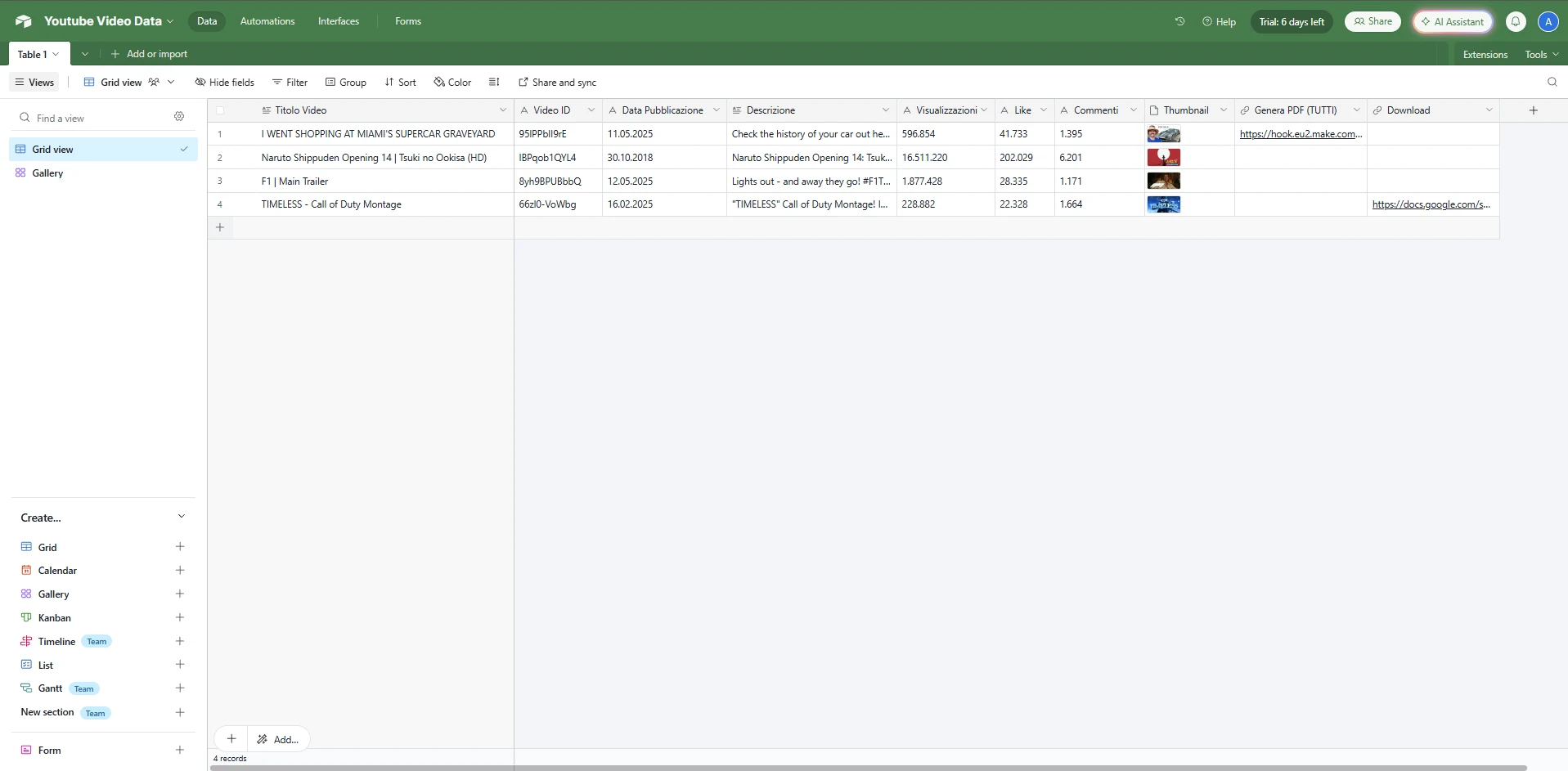The height and width of the screenshot is (771, 1568).
Task: Tick the select-all rows checkbox in header
Action: click(220, 110)
